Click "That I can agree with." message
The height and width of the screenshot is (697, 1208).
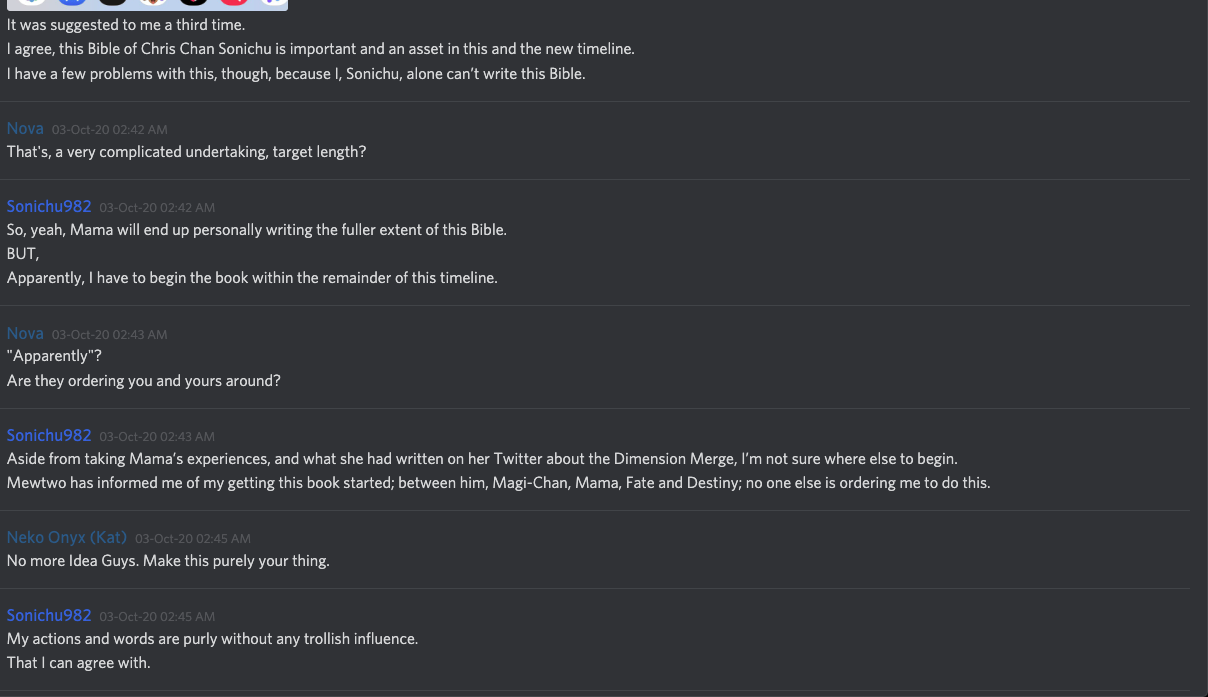click(x=79, y=663)
